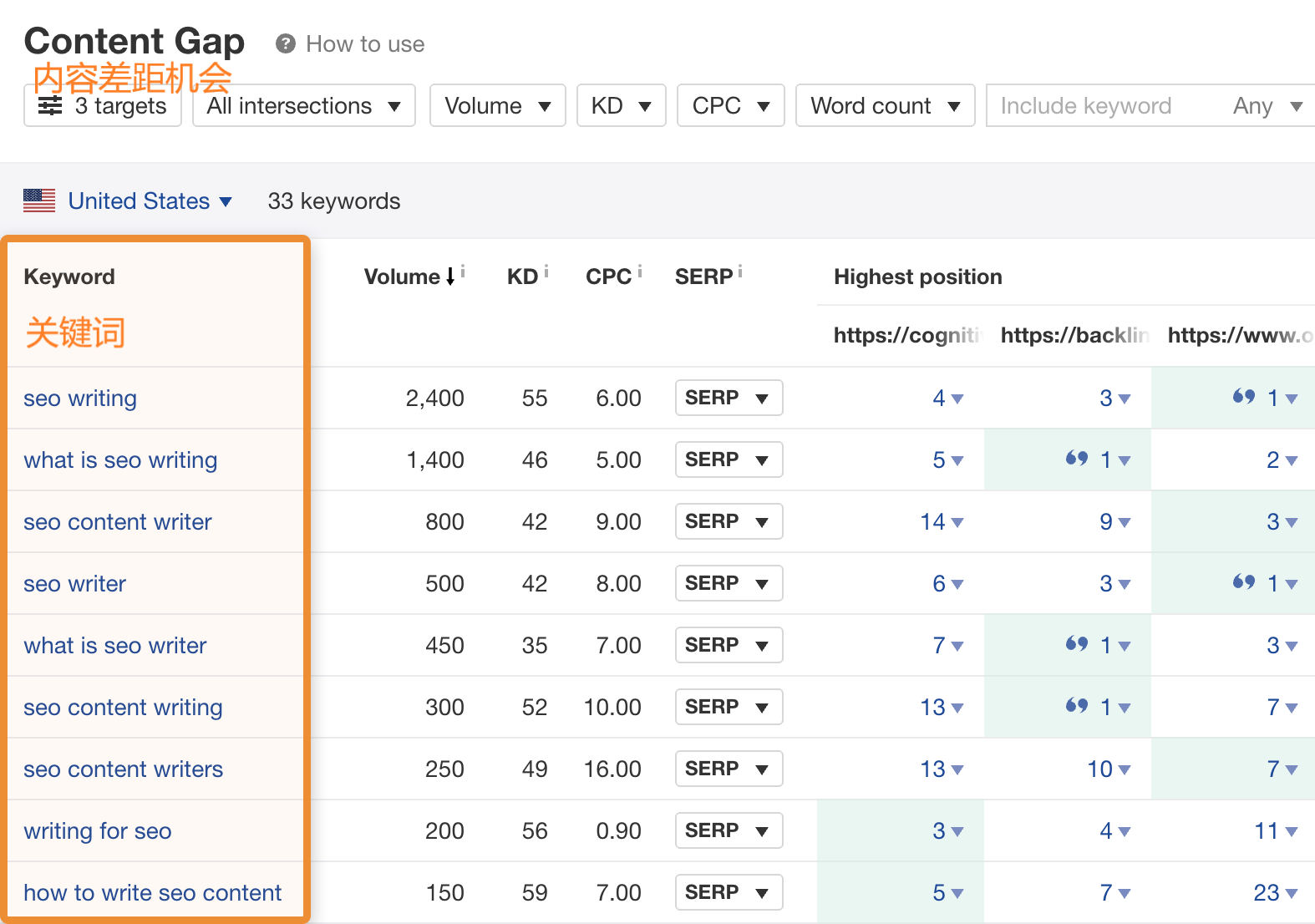Open the Volume filter dropdown

(497, 106)
